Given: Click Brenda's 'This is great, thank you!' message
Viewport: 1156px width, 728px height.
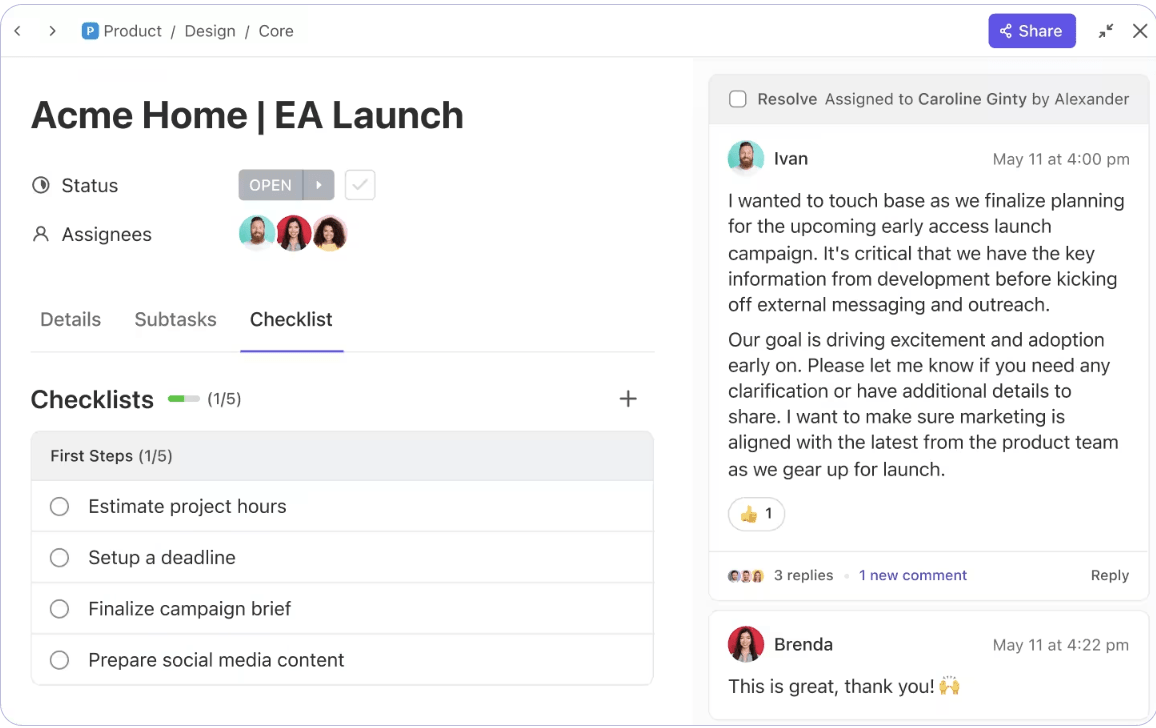Looking at the screenshot, I should tap(844, 687).
